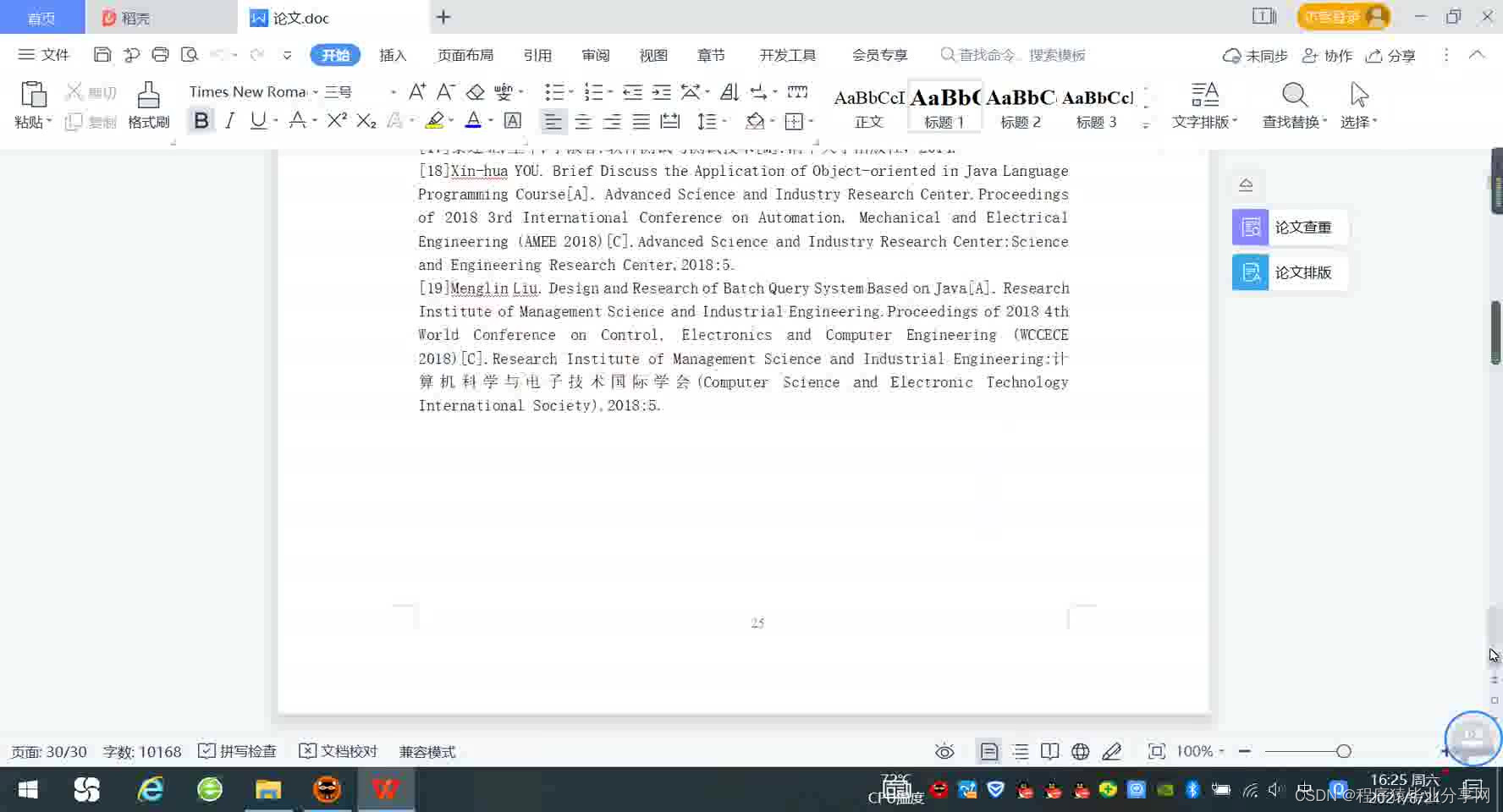Toggle Italic formatting
The height and width of the screenshot is (812, 1503).
point(229,121)
